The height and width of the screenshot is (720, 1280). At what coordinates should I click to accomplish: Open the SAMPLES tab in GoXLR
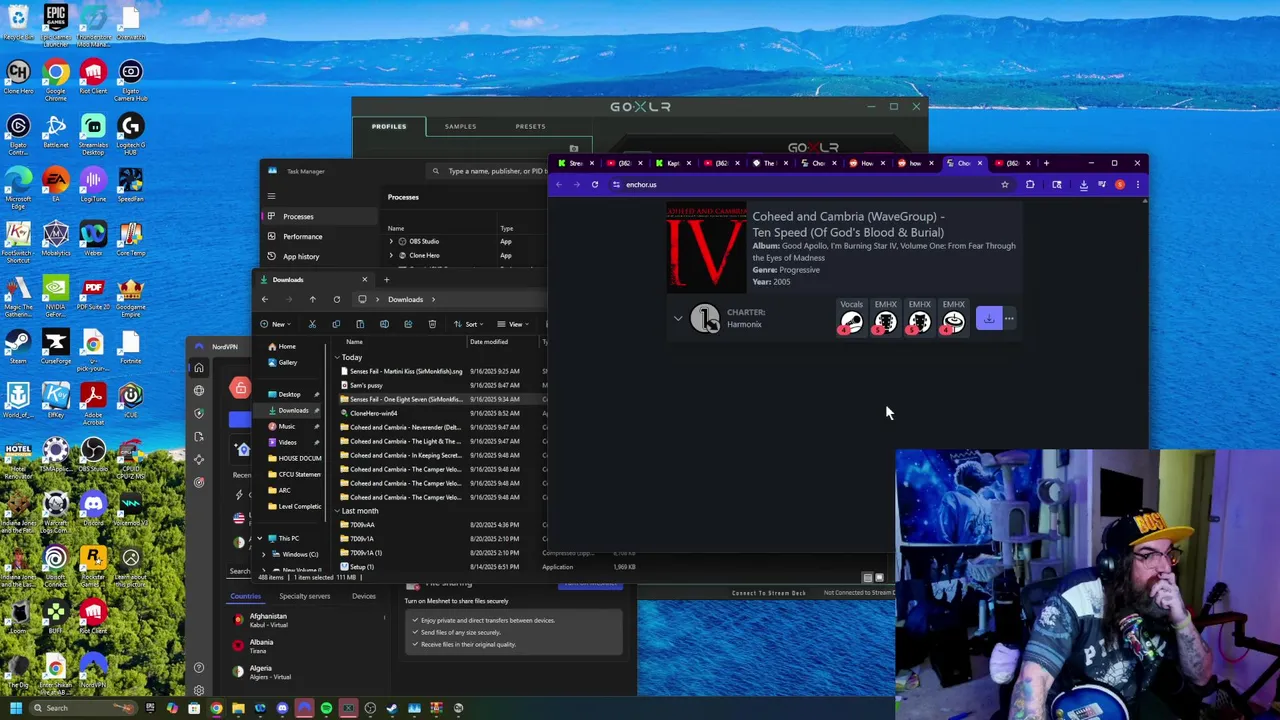(460, 126)
